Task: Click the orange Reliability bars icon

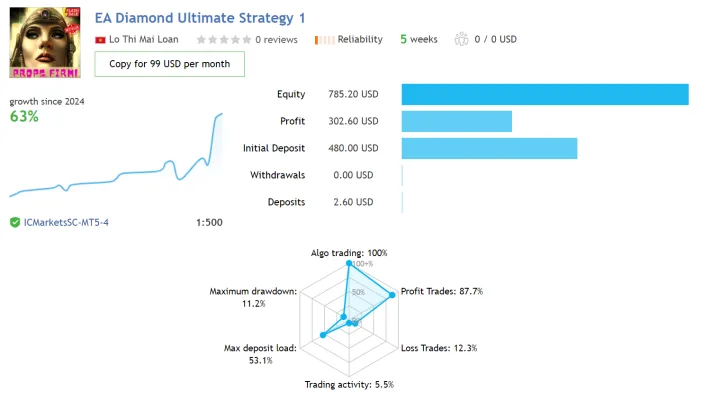Action: 324,40
